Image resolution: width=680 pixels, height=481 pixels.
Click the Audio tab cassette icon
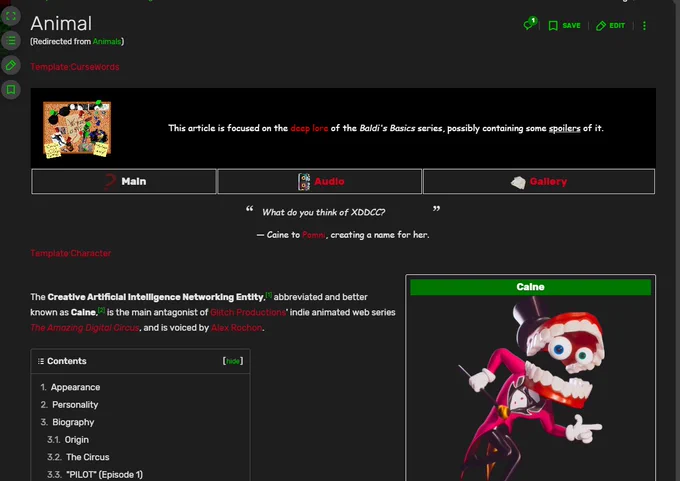304,182
